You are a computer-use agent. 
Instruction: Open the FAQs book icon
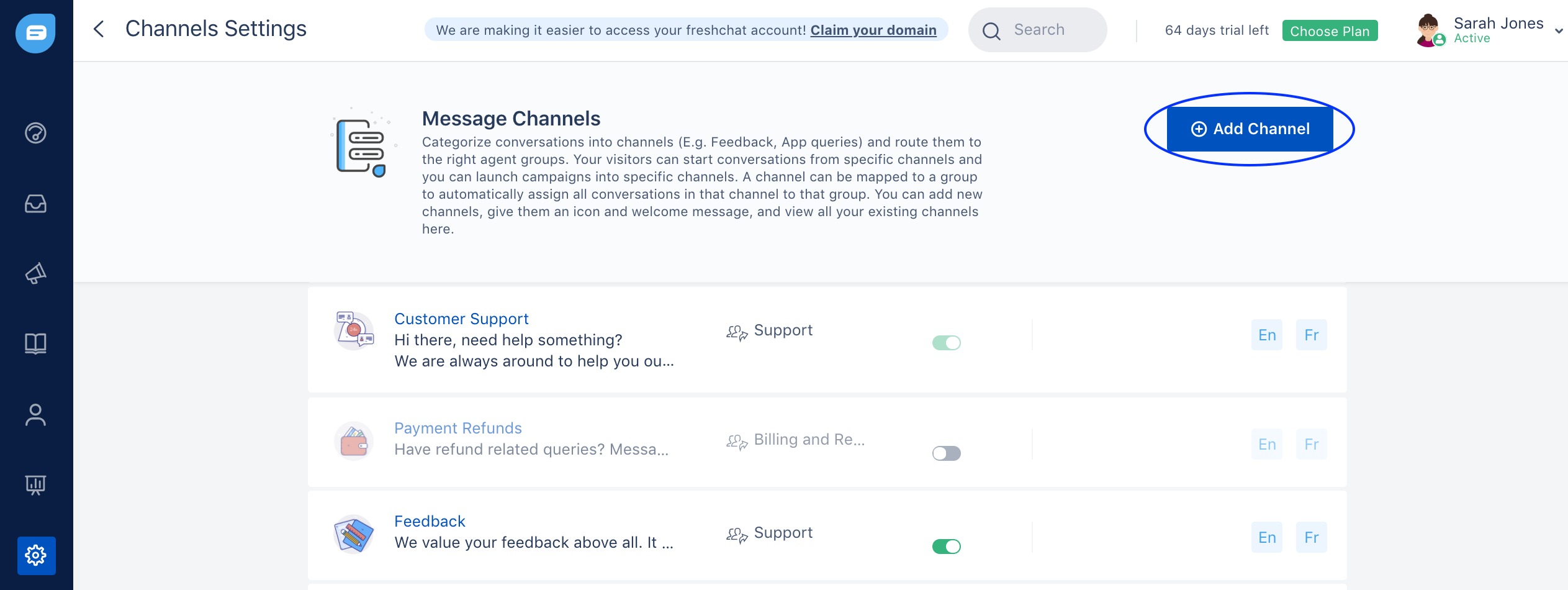click(35, 343)
